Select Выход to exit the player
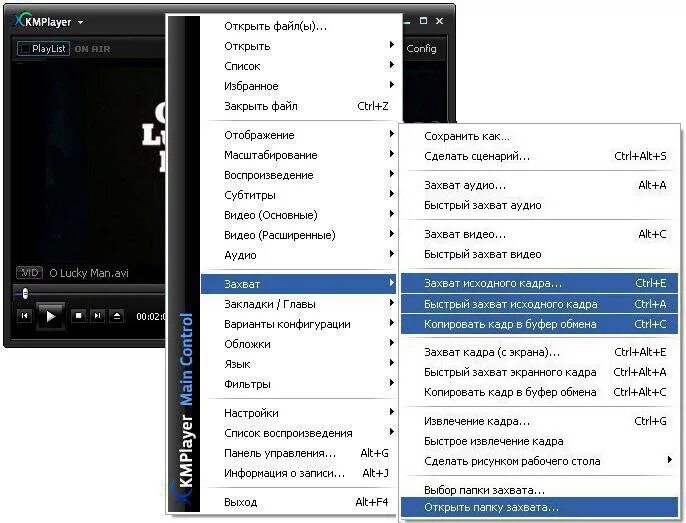Viewport: 686px width, 523px height. (299, 502)
